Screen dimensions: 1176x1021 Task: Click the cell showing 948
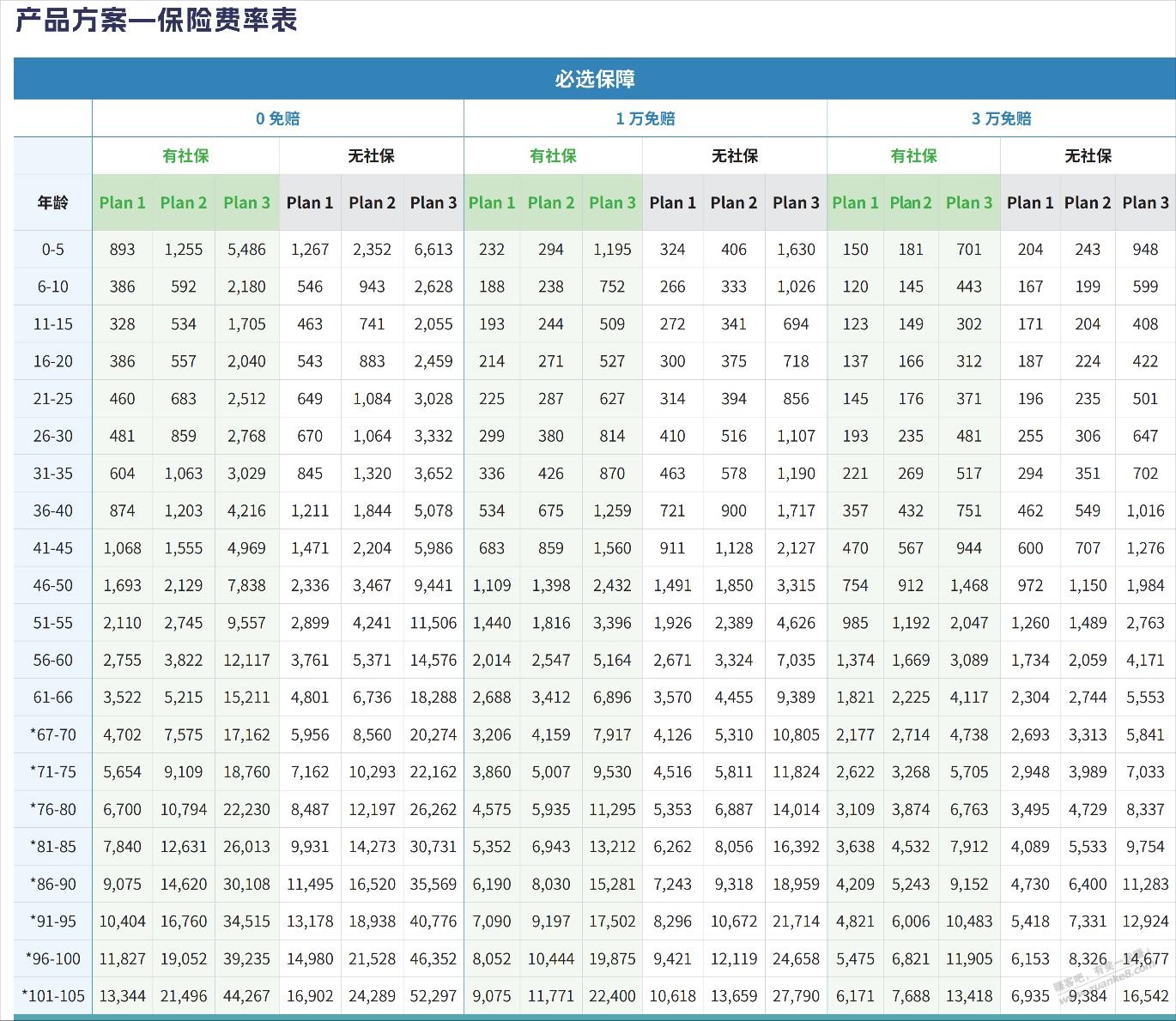point(1145,250)
